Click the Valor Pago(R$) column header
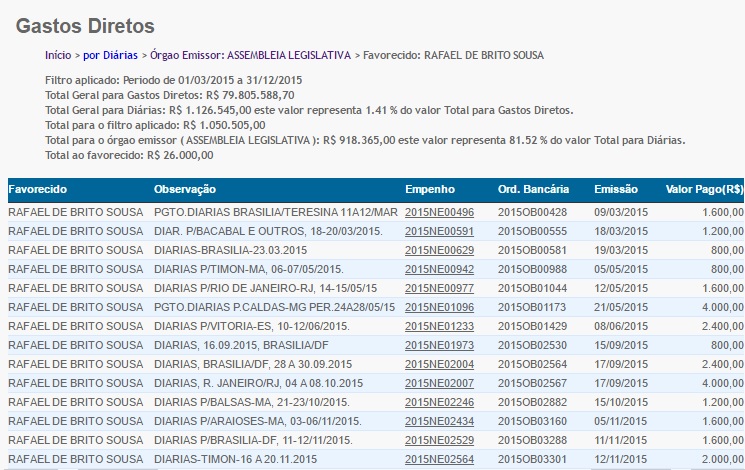This screenshot has height=470, width=745. [704, 189]
